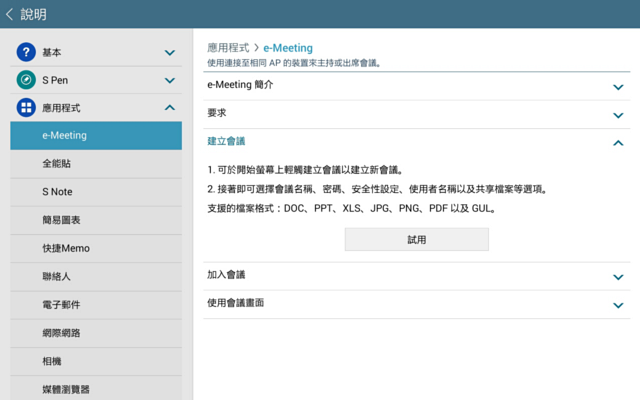This screenshot has width=640, height=400.
Task: Click the 支援的檔案格式 line of text
Action: (352, 209)
